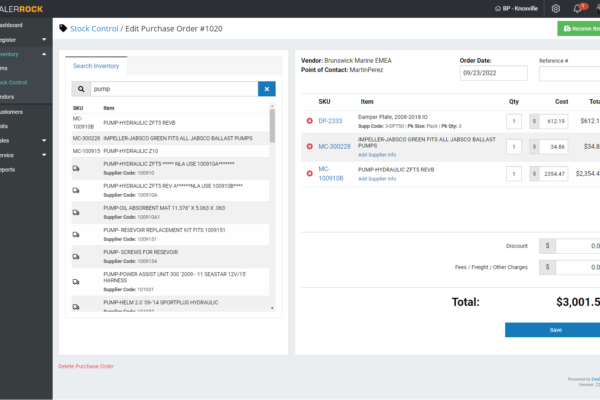Screen dimensions: 600x400
Task: Click truck icon for PUMP-HYDRAULIC ZFT5 REV A
Action: pyautogui.click(x=76, y=190)
